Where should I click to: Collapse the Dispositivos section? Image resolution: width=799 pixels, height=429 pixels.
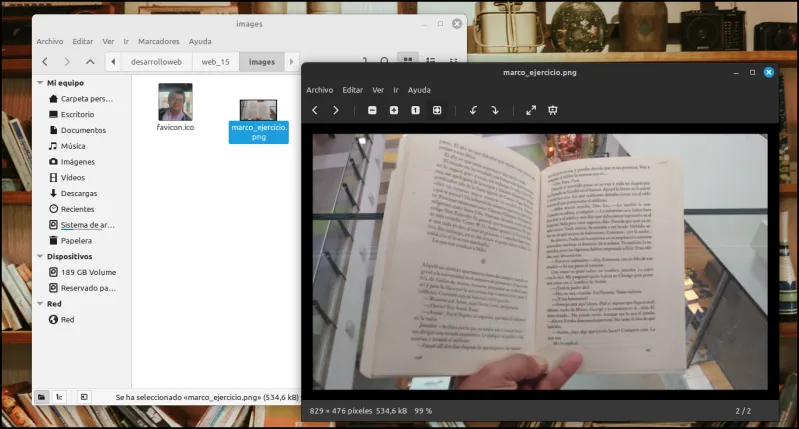pyautogui.click(x=40, y=256)
